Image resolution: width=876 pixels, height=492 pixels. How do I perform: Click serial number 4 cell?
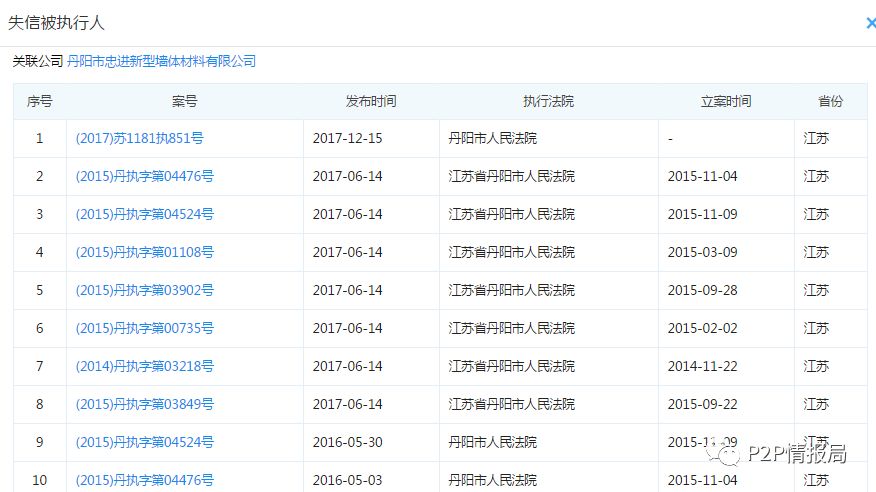[40, 252]
